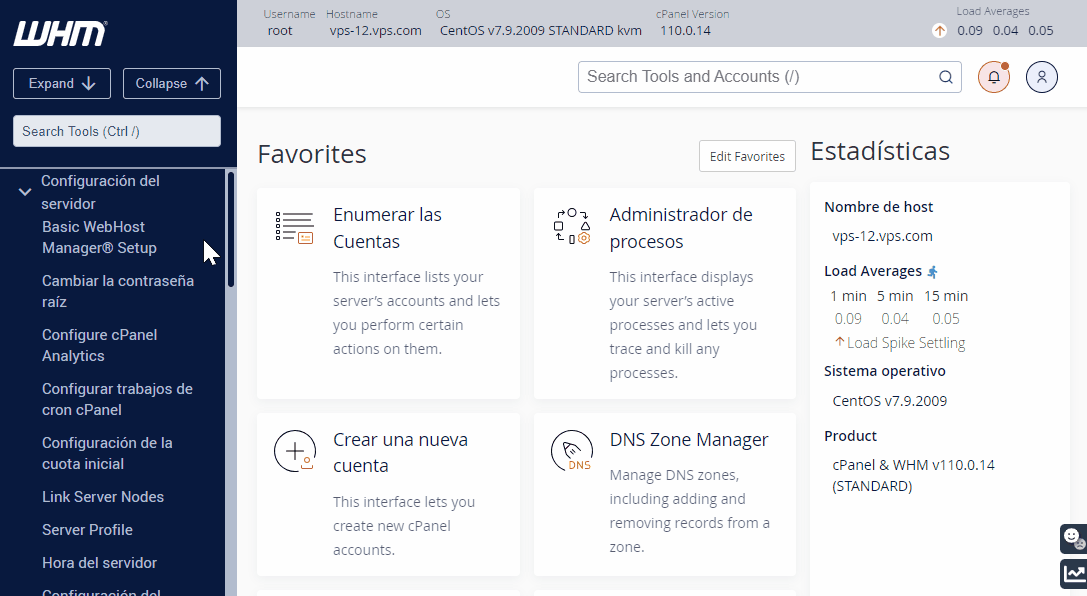Image resolution: width=1087 pixels, height=596 pixels.
Task: Click the root username in header
Action: coord(280,30)
